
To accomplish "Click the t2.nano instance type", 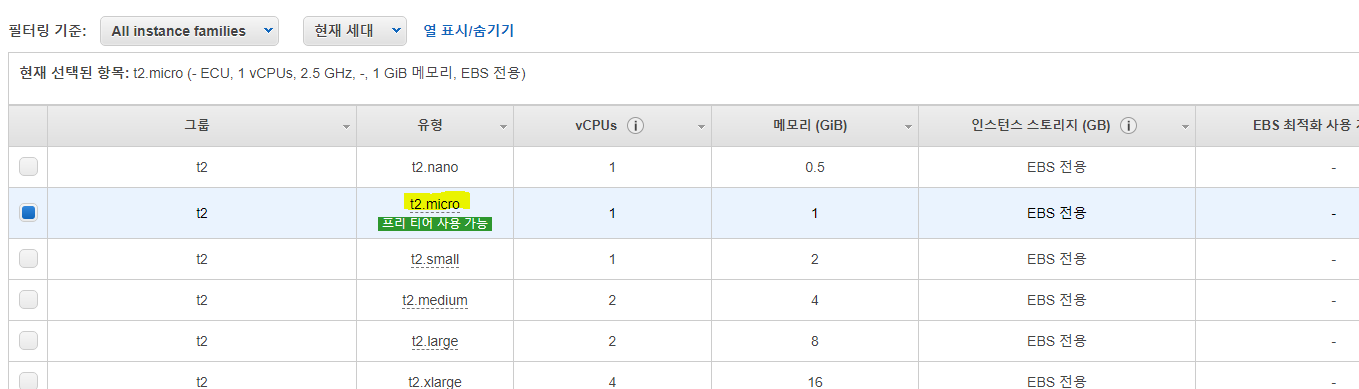I will 435,167.
